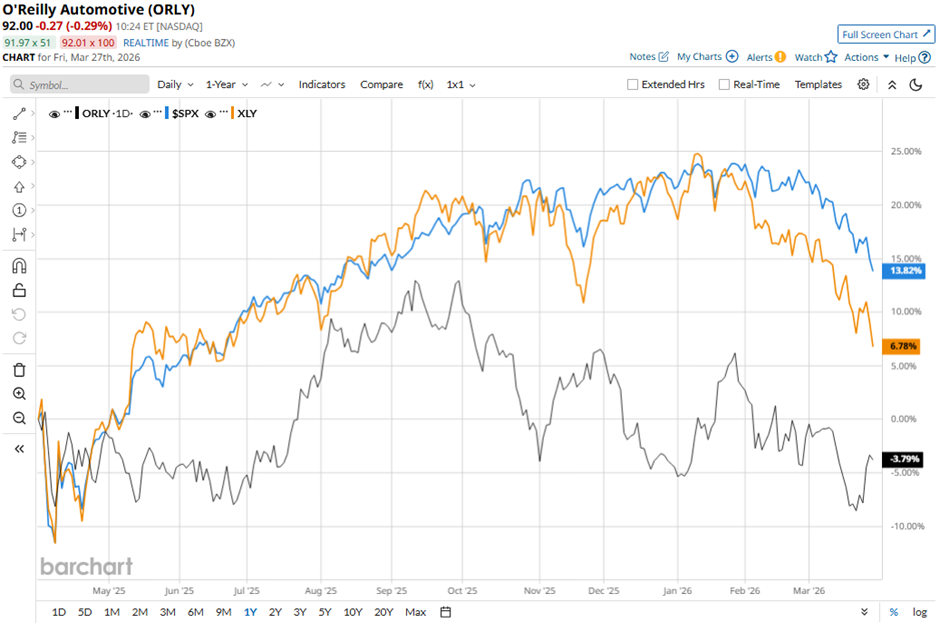Select the trend line drawing tool
The height and width of the screenshot is (623, 940).
pos(19,114)
